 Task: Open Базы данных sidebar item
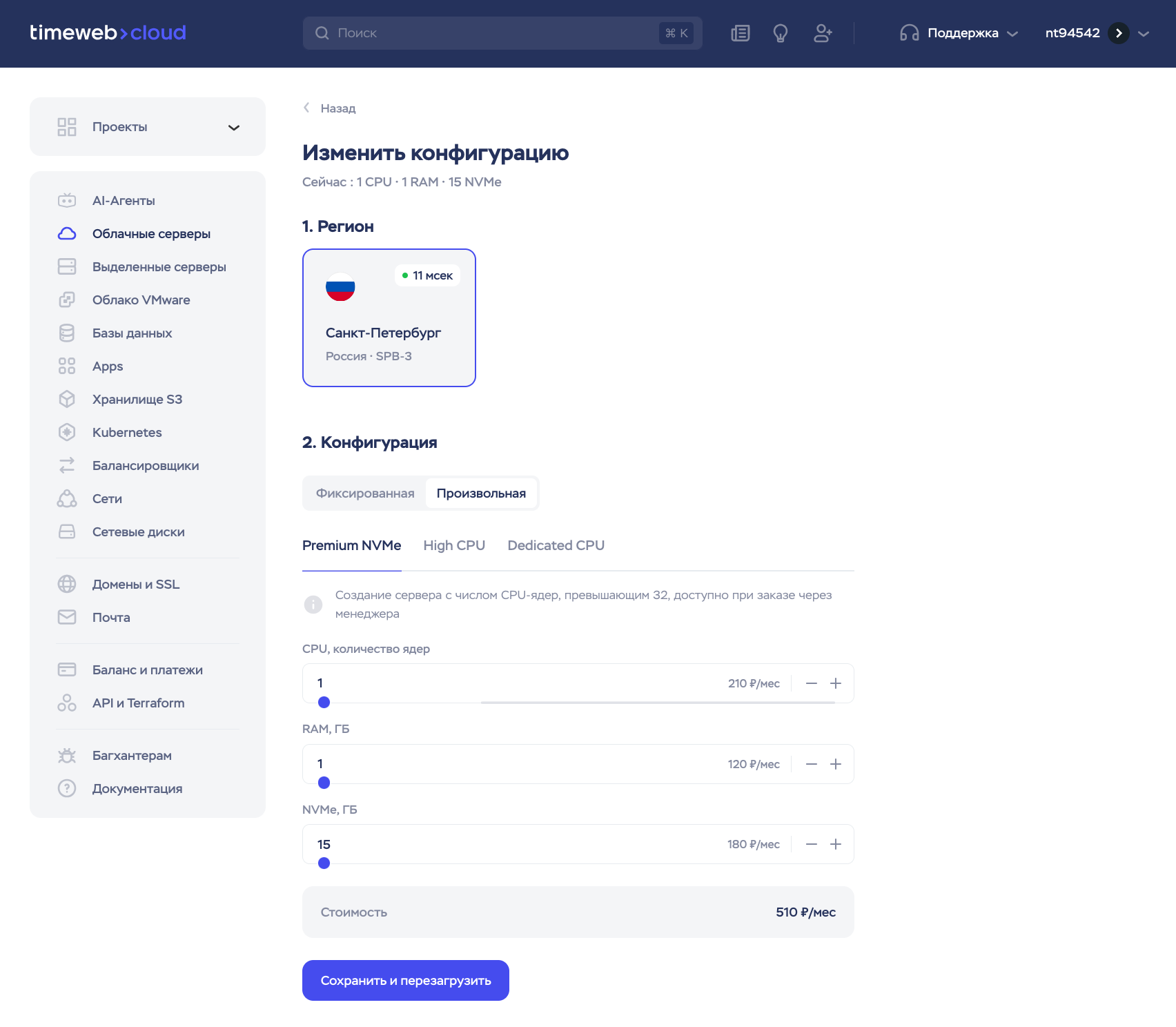132,333
